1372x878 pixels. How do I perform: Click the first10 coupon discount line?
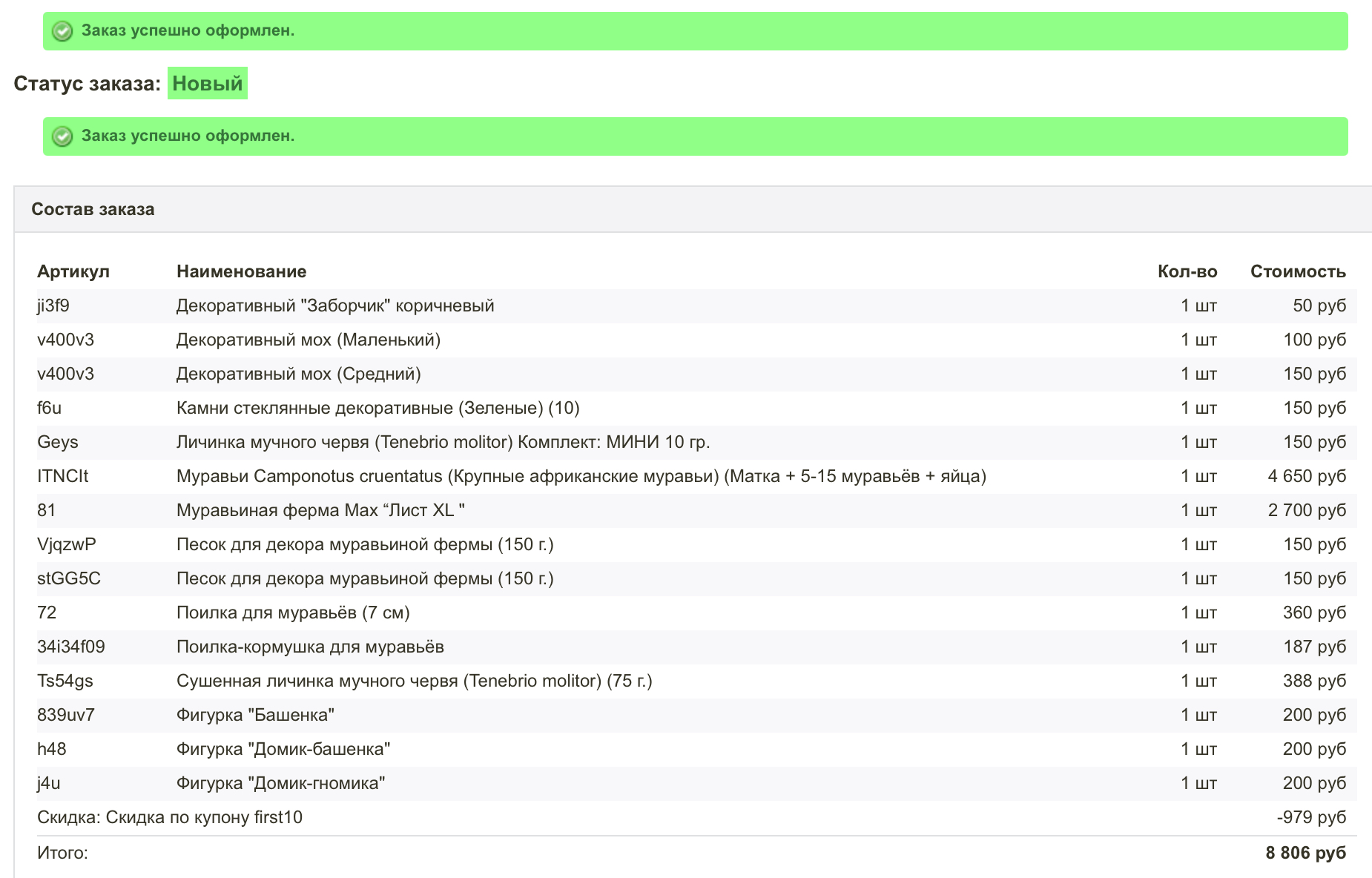click(170, 817)
